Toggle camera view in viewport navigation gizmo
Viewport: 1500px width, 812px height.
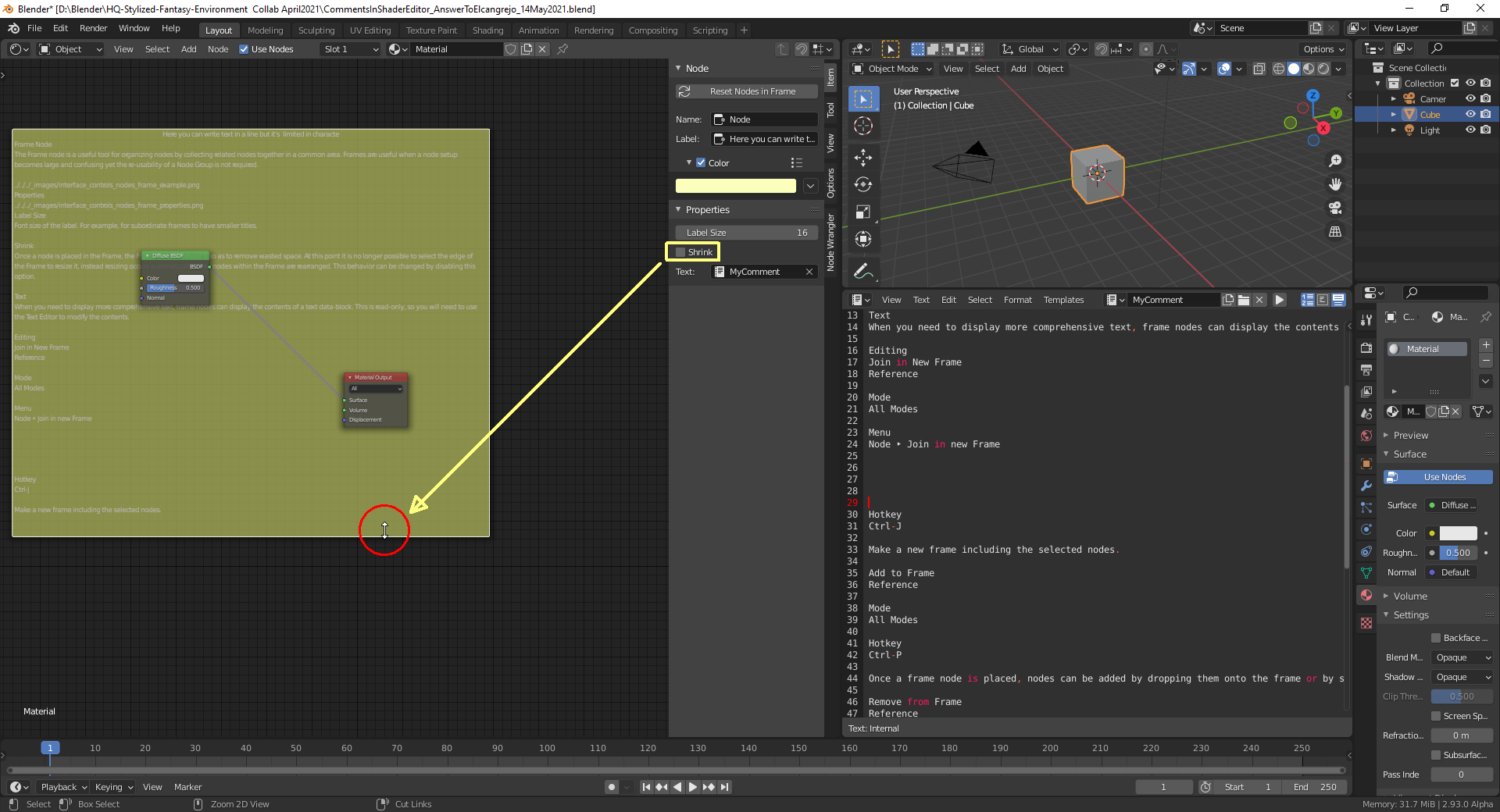point(1336,208)
